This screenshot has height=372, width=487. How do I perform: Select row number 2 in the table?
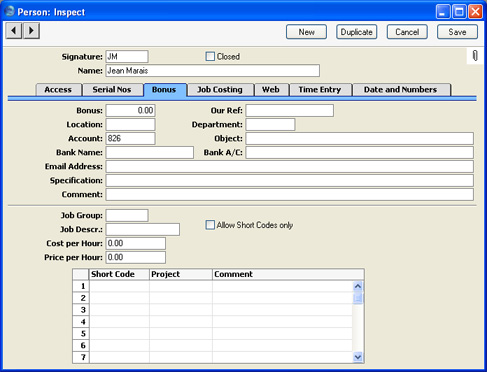(x=81, y=298)
